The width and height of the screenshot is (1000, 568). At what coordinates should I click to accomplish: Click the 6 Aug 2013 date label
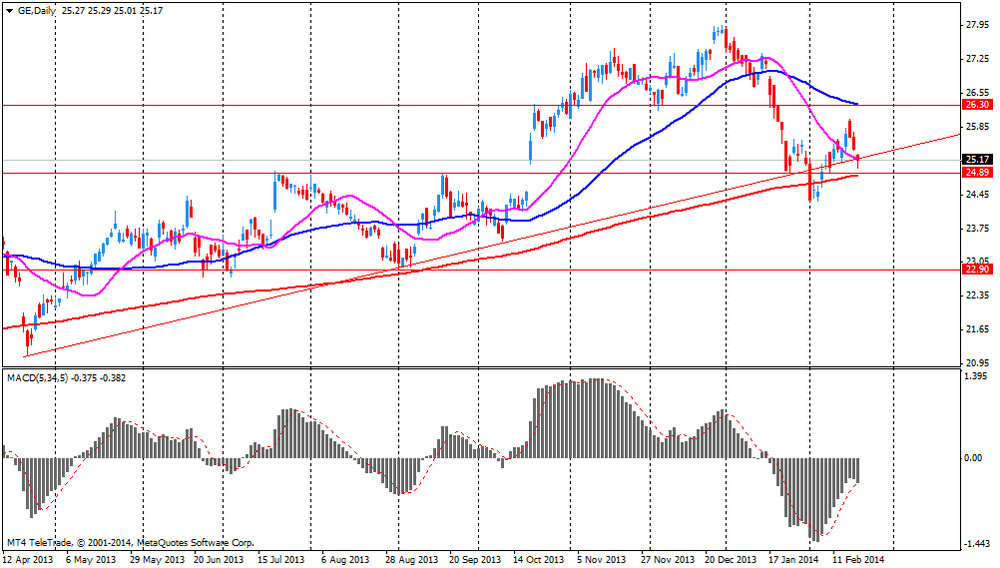tap(346, 560)
